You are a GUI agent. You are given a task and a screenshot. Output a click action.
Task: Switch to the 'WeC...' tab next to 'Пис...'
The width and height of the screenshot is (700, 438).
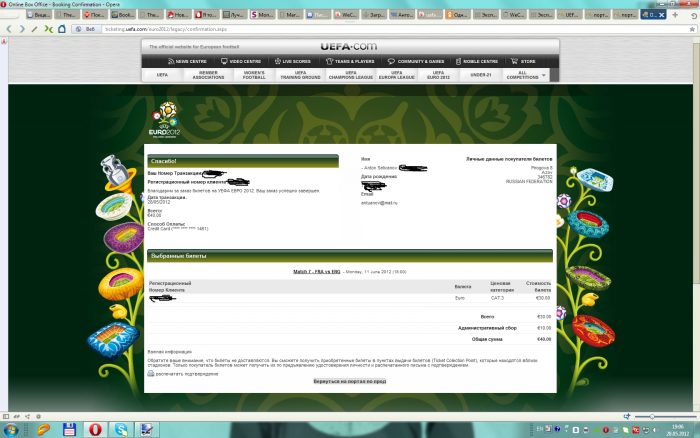coord(345,15)
